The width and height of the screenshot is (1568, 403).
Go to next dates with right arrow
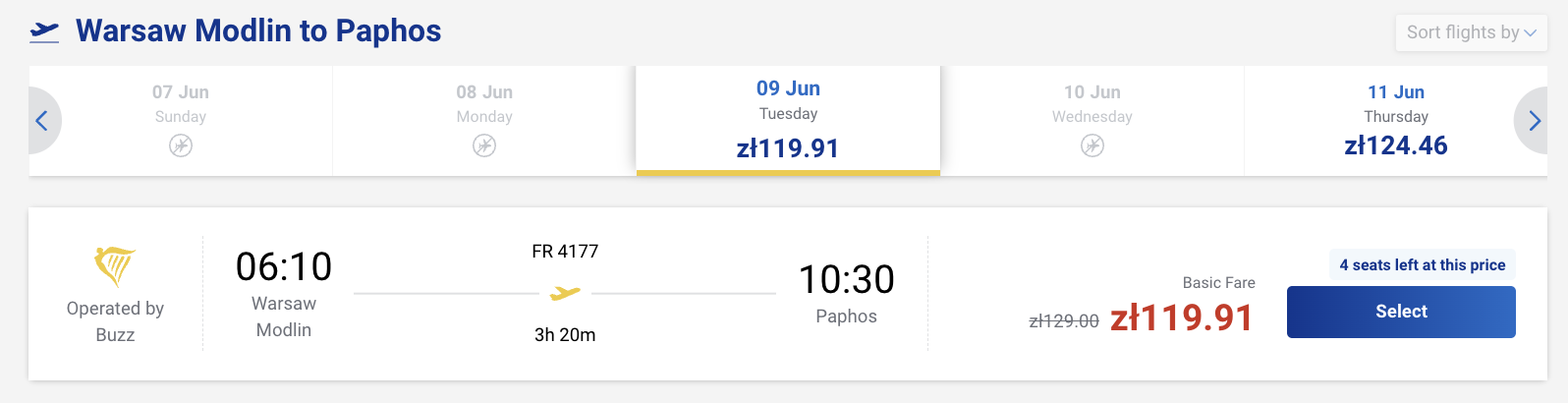pos(1534,121)
